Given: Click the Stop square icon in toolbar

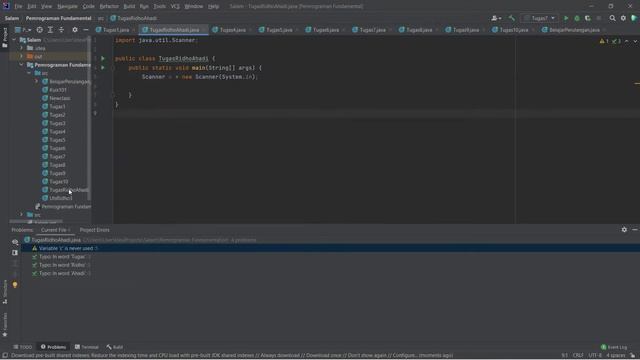Looking at the screenshot, I should pos(599,18).
